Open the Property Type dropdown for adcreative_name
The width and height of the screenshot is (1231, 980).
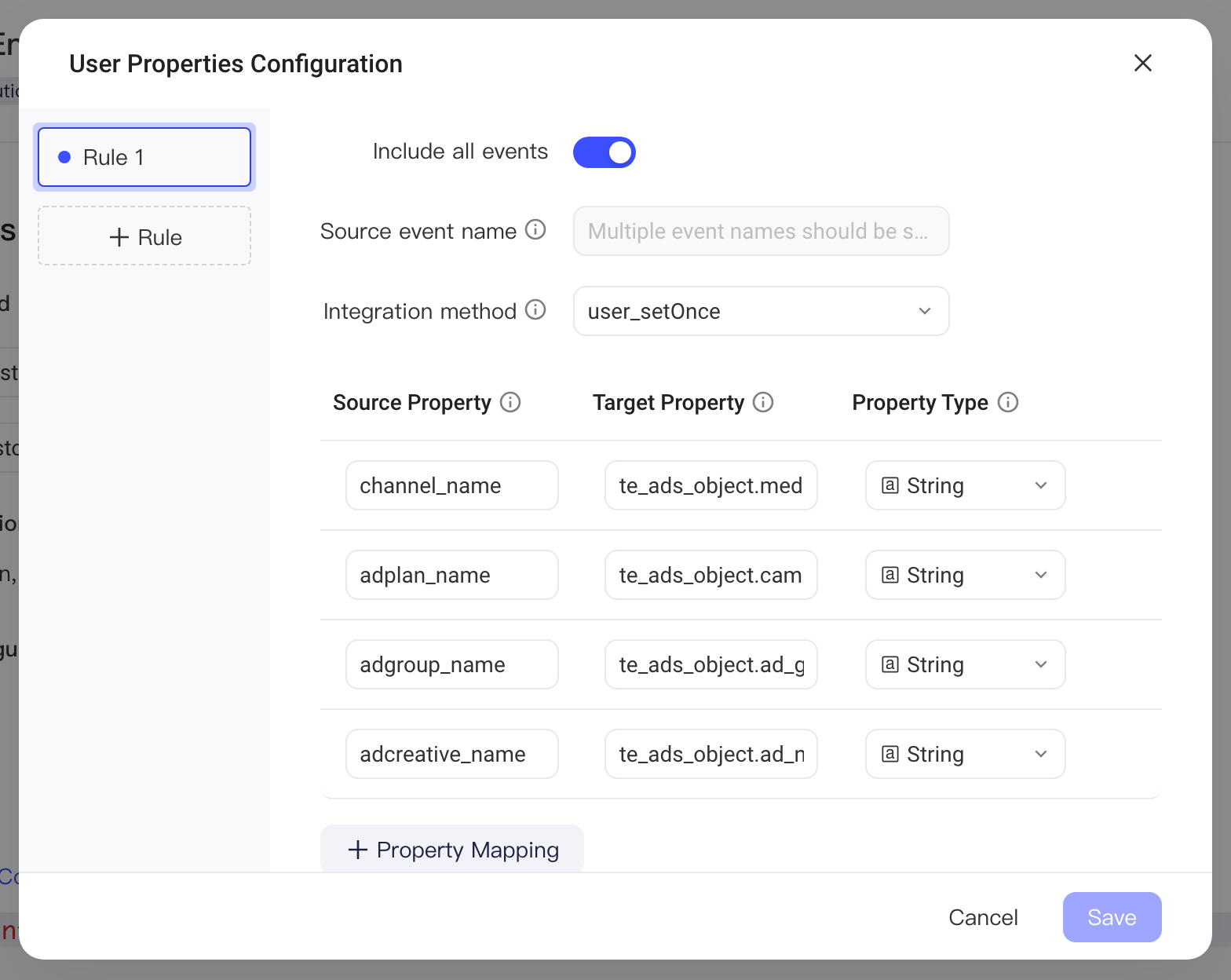tap(966, 754)
